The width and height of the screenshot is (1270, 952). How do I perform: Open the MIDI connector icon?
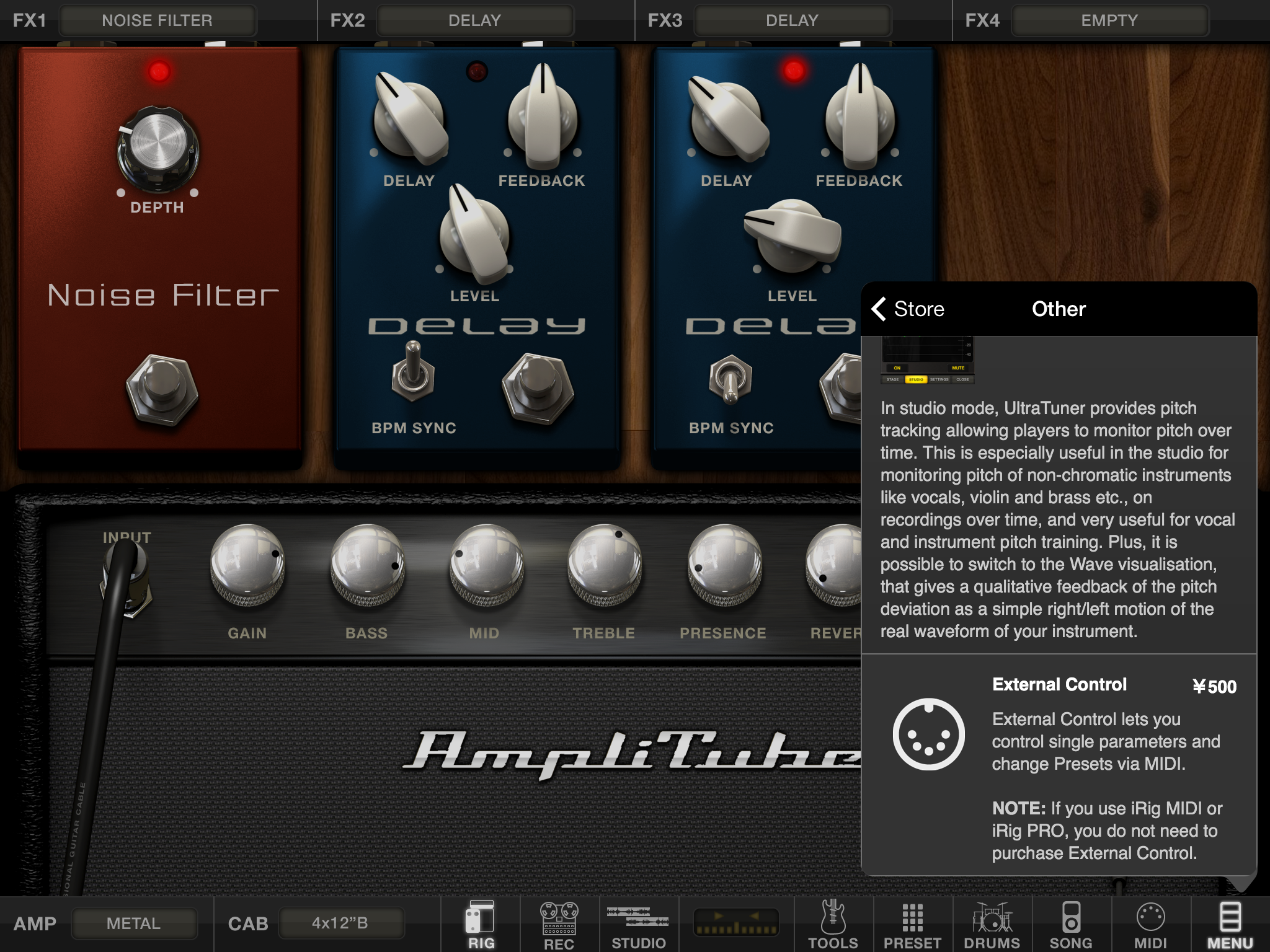tap(1150, 924)
